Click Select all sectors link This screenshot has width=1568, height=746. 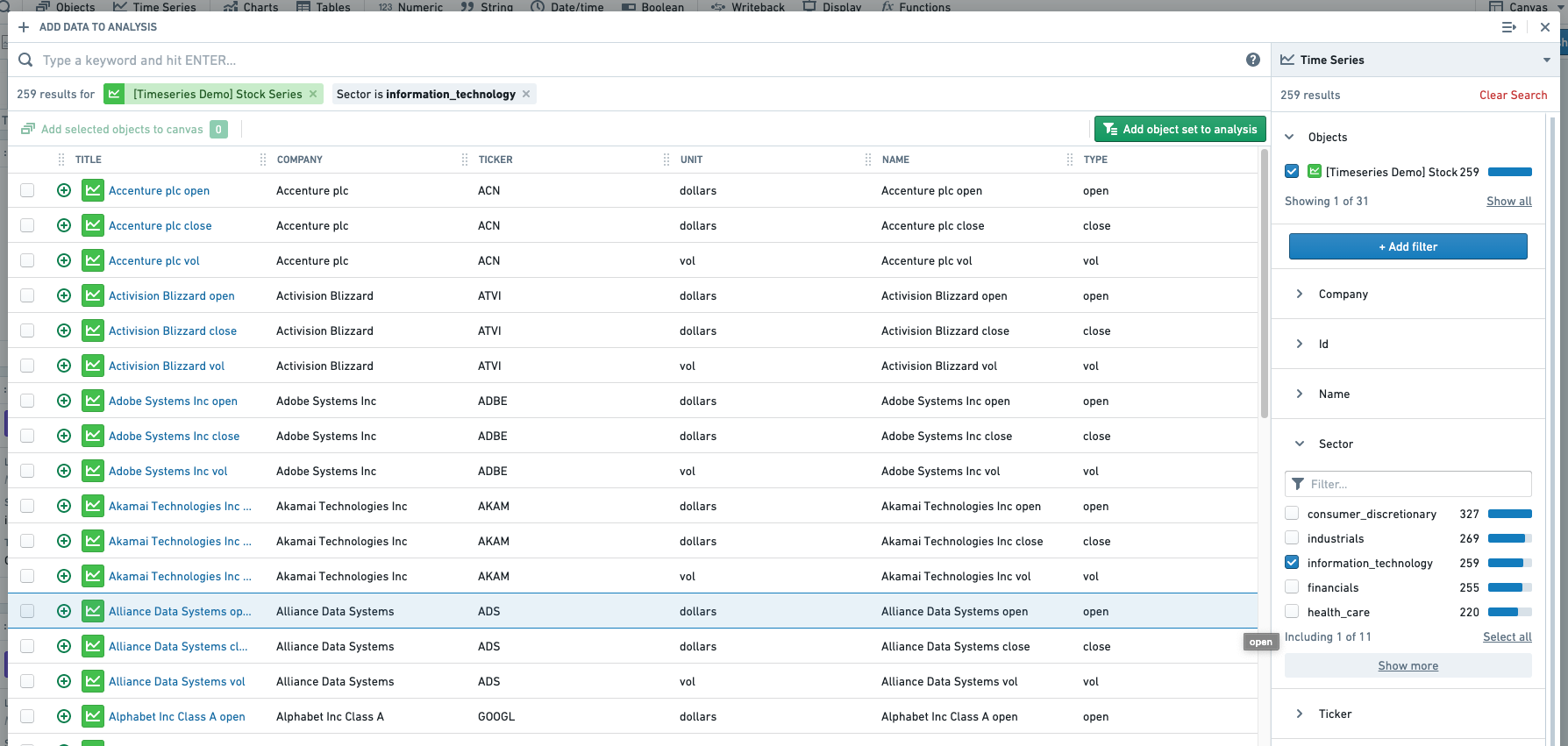[1507, 636]
